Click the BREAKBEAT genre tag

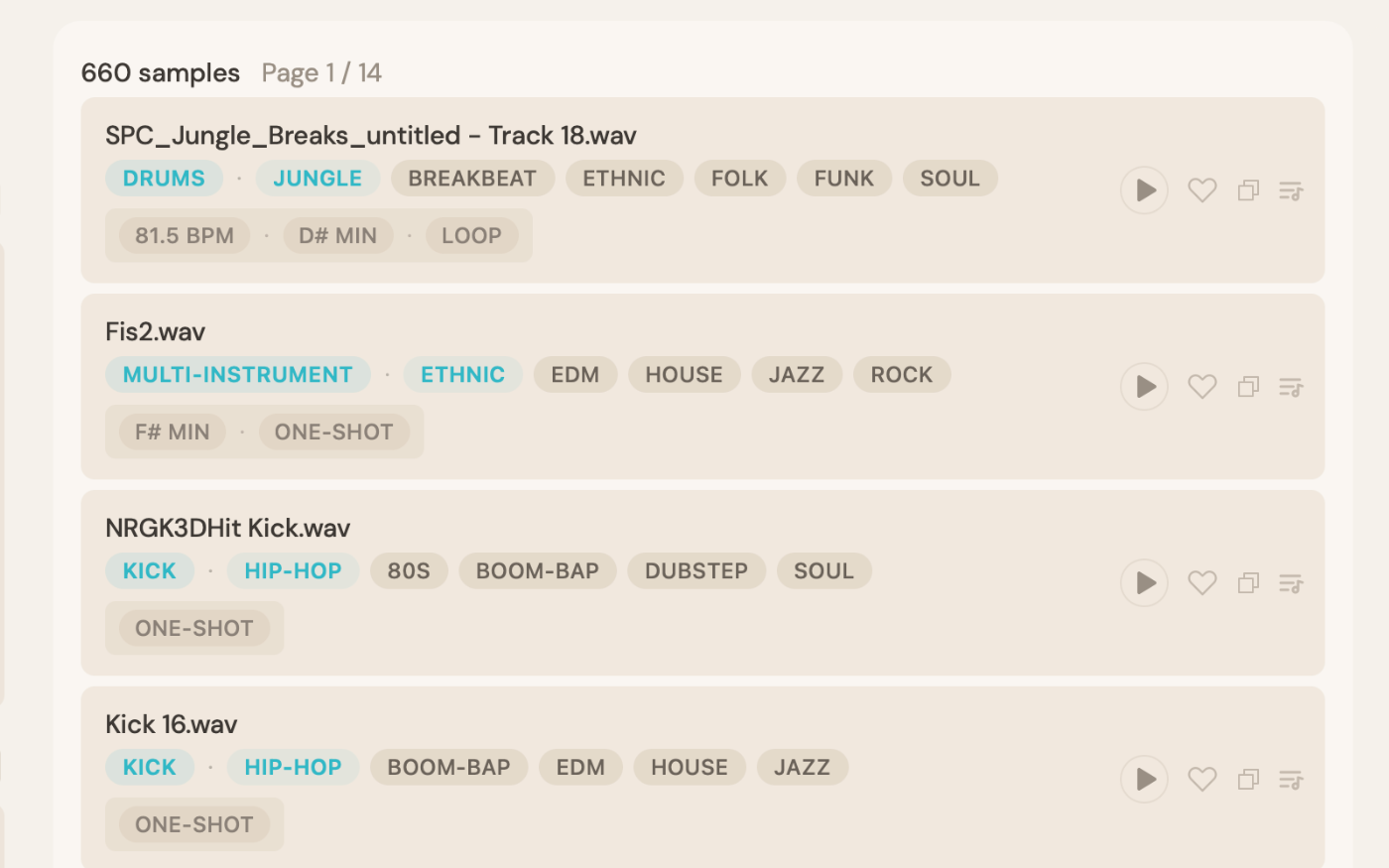point(472,179)
